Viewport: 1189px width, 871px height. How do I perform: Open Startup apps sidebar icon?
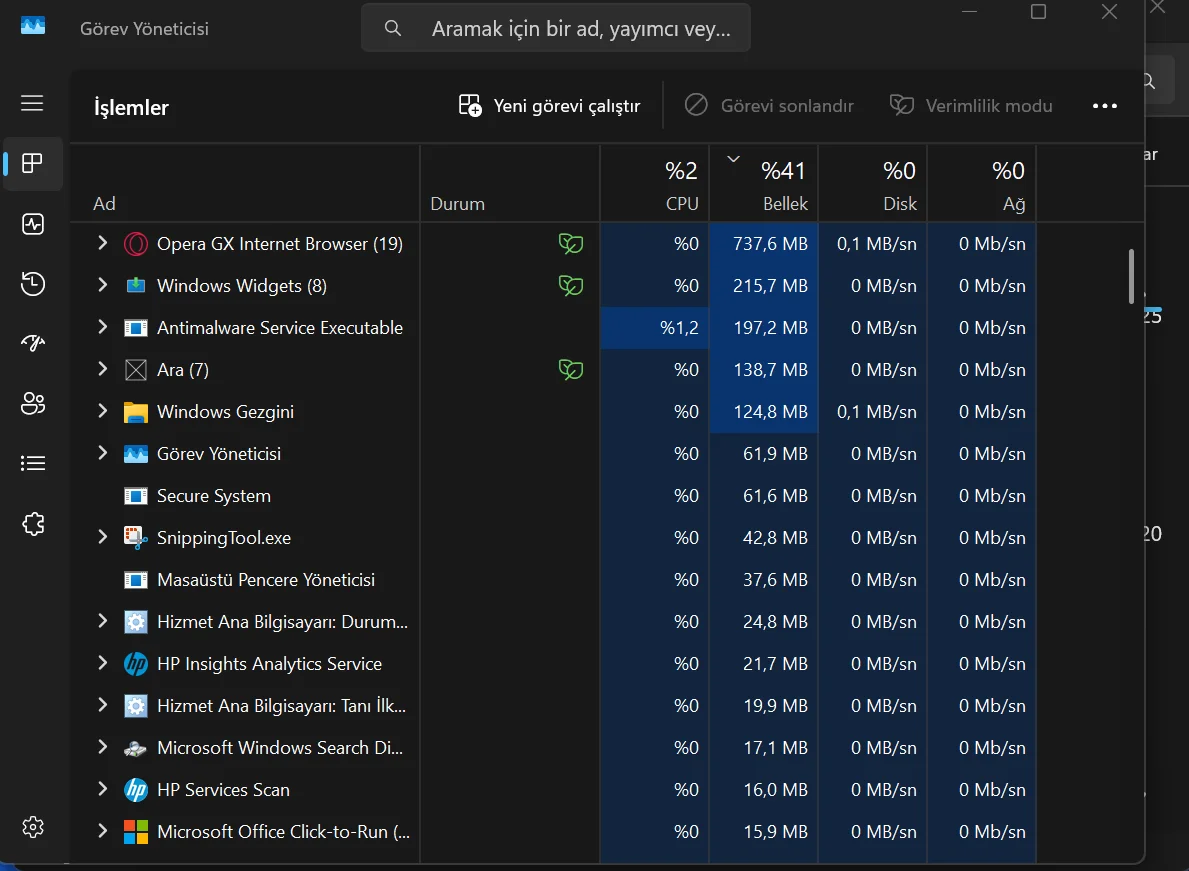pyautogui.click(x=33, y=344)
